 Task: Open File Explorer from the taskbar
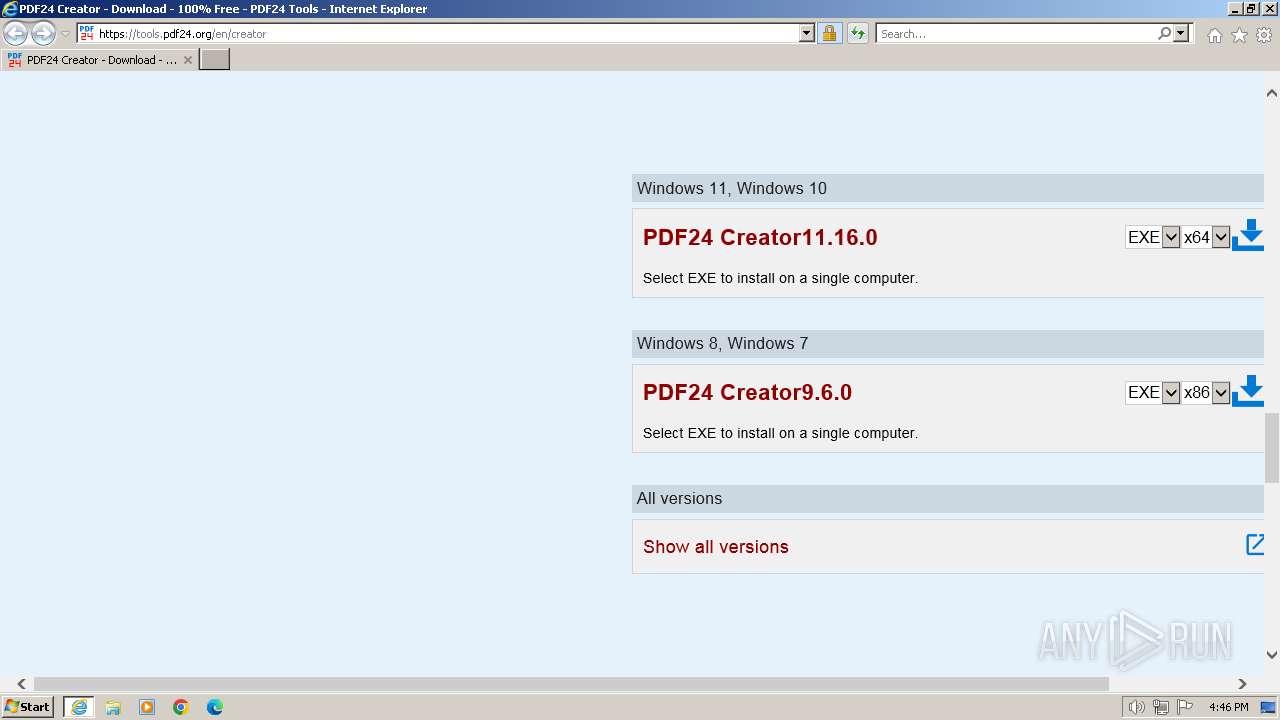click(113, 707)
